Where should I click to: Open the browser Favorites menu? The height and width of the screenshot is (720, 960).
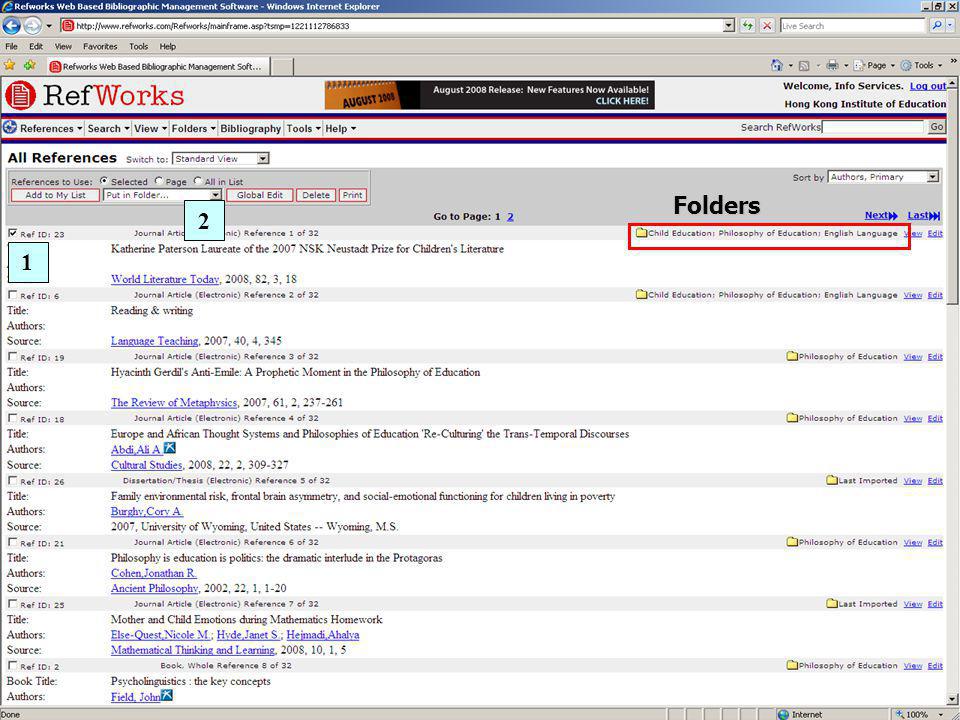(100, 46)
